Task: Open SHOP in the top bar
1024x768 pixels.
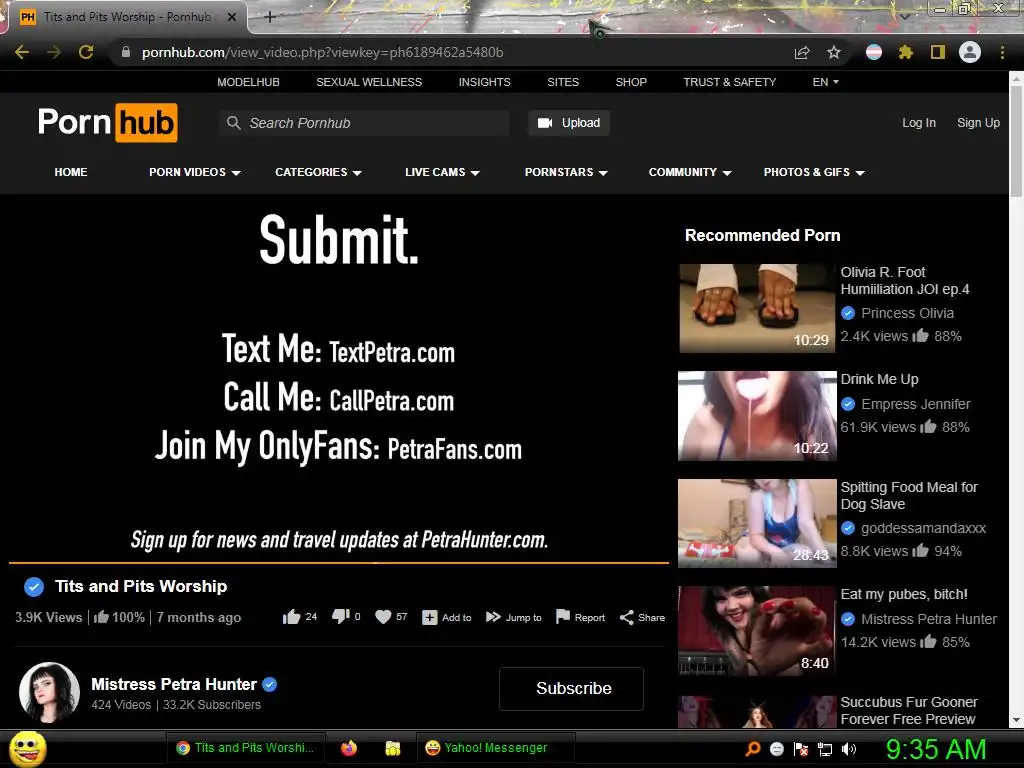Action: (631, 82)
